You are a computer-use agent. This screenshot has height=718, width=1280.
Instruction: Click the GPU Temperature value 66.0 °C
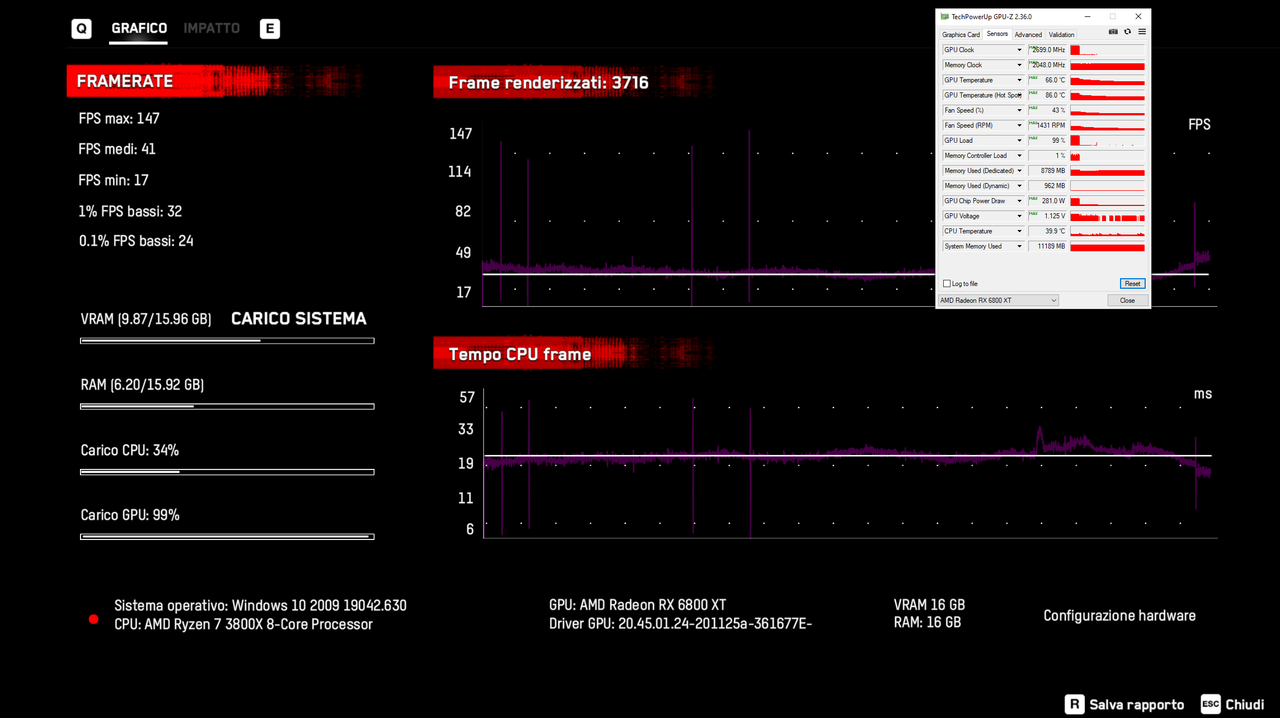point(1047,80)
